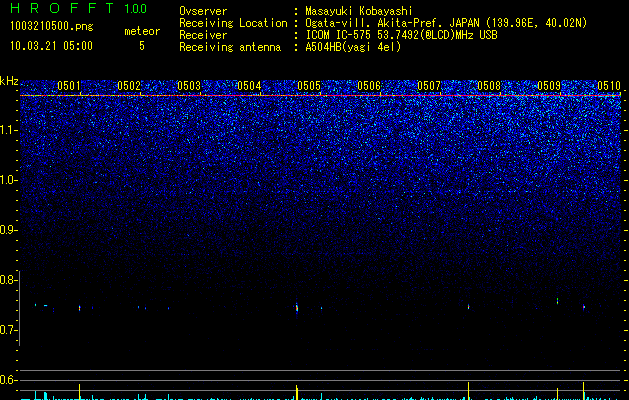
Task: Click the 1.0 kHz axis label
Action: click(x=9, y=180)
